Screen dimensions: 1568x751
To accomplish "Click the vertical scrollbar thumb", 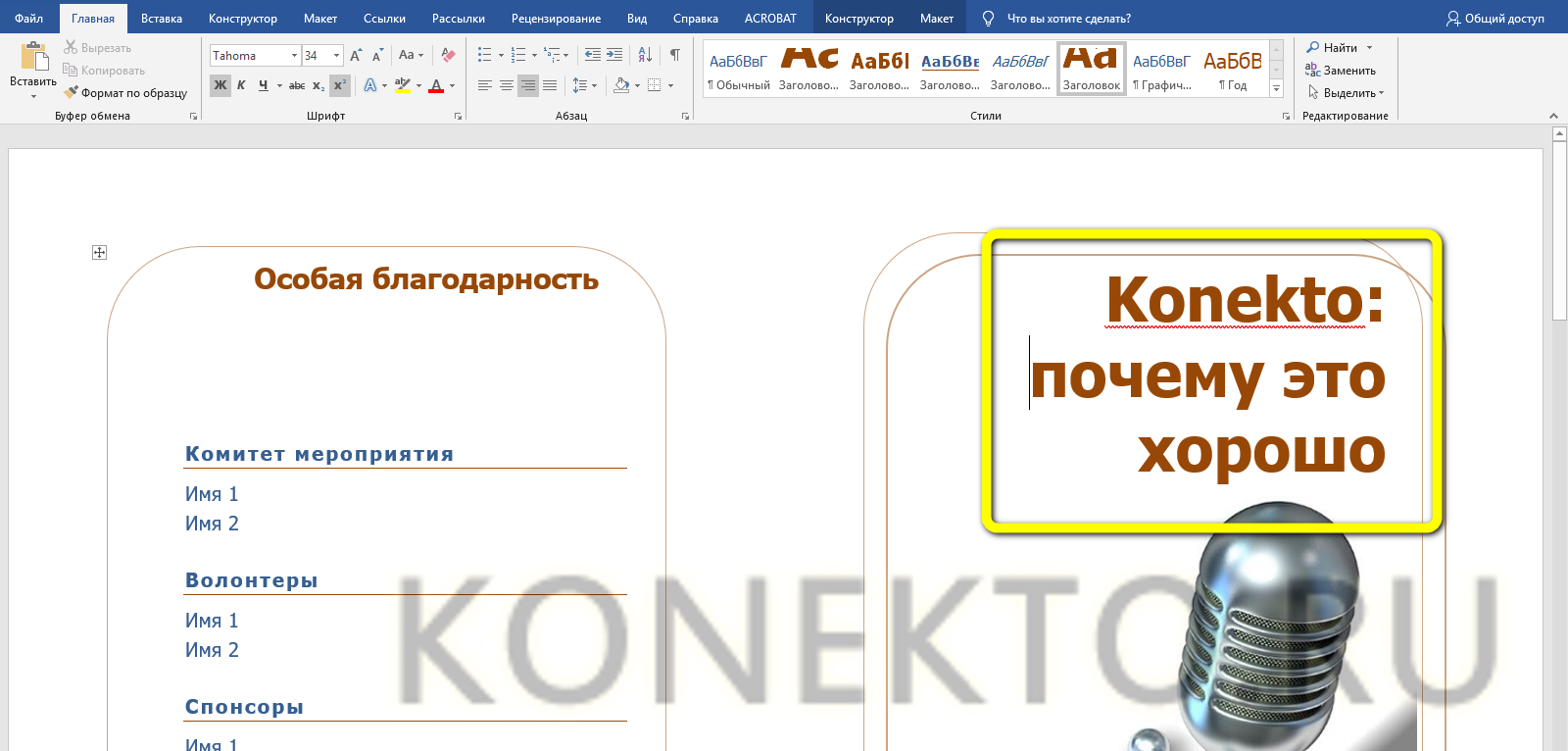I will tap(1559, 231).
